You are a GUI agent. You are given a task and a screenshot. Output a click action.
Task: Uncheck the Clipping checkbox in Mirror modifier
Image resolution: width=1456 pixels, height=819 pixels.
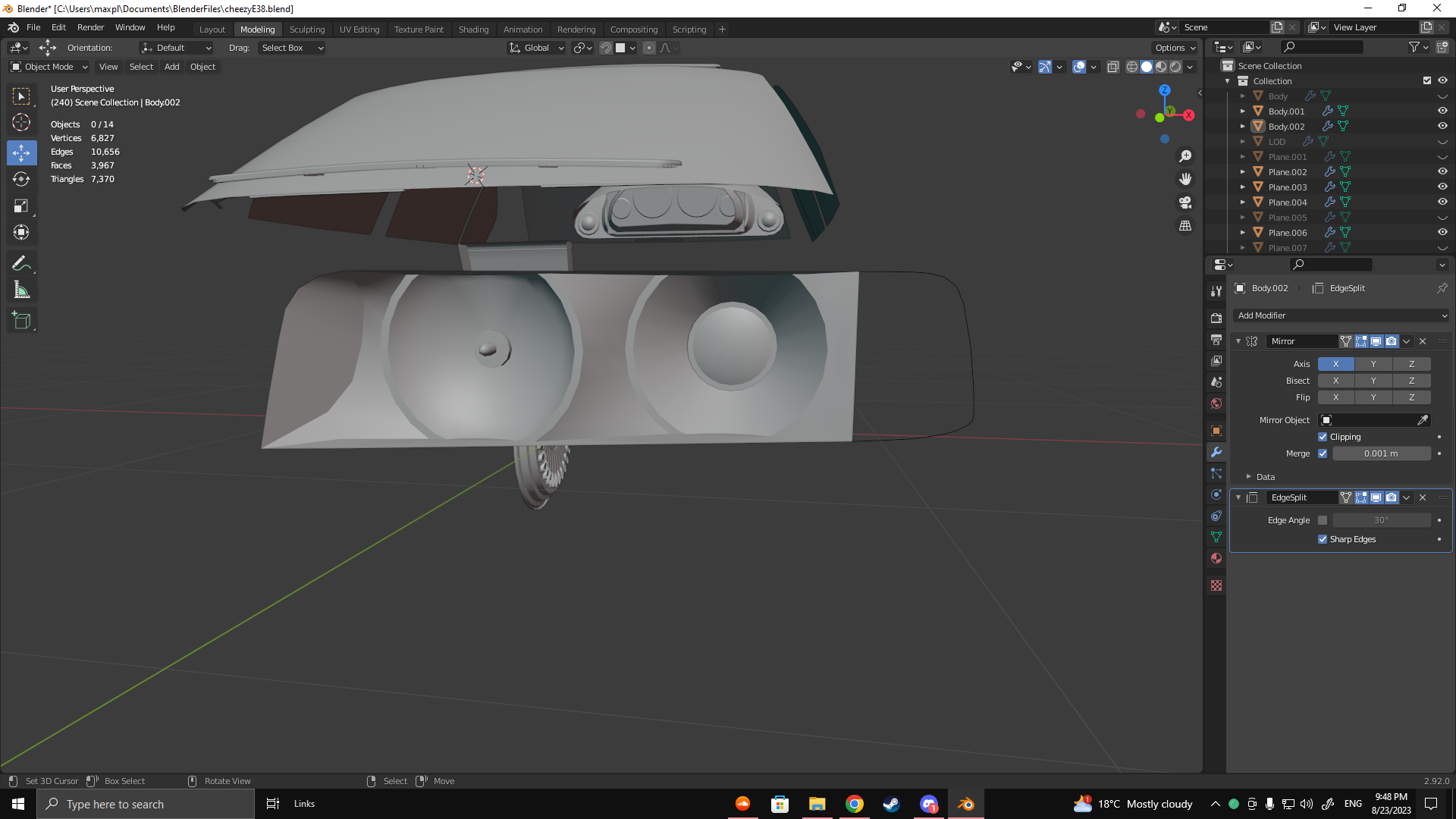click(x=1323, y=437)
